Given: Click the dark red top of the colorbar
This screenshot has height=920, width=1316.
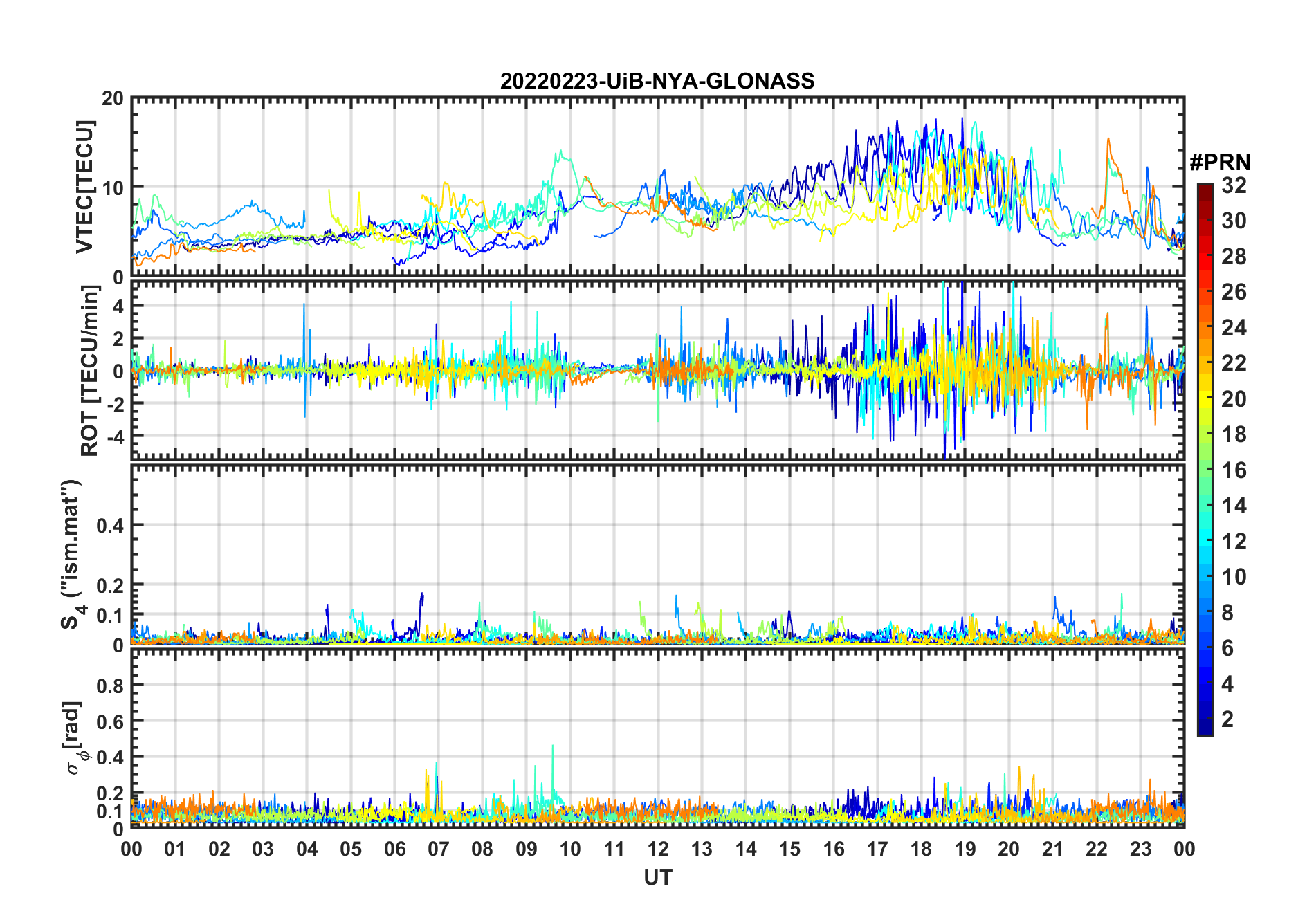Looking at the screenshot, I should point(1205,190).
